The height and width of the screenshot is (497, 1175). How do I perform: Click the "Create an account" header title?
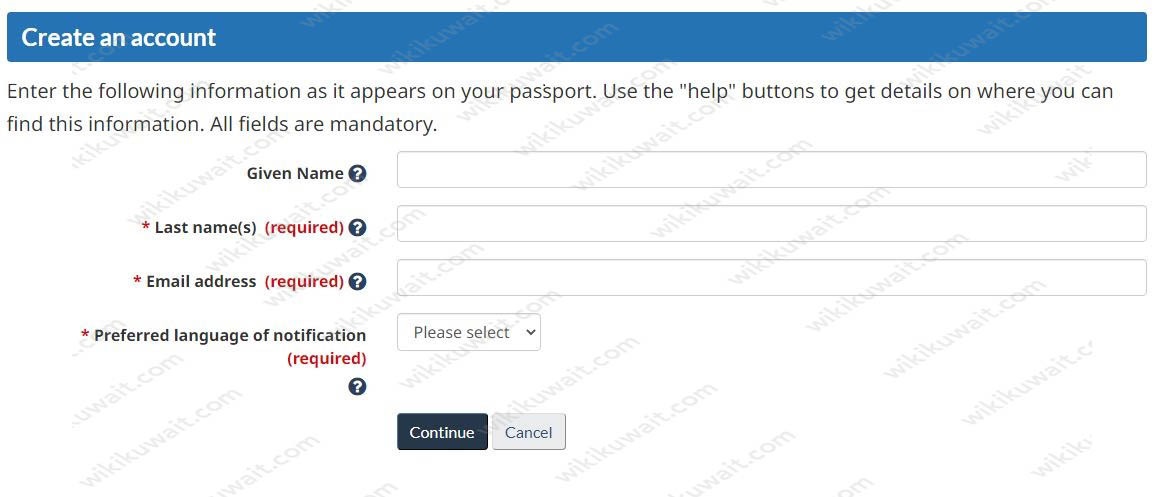point(119,38)
